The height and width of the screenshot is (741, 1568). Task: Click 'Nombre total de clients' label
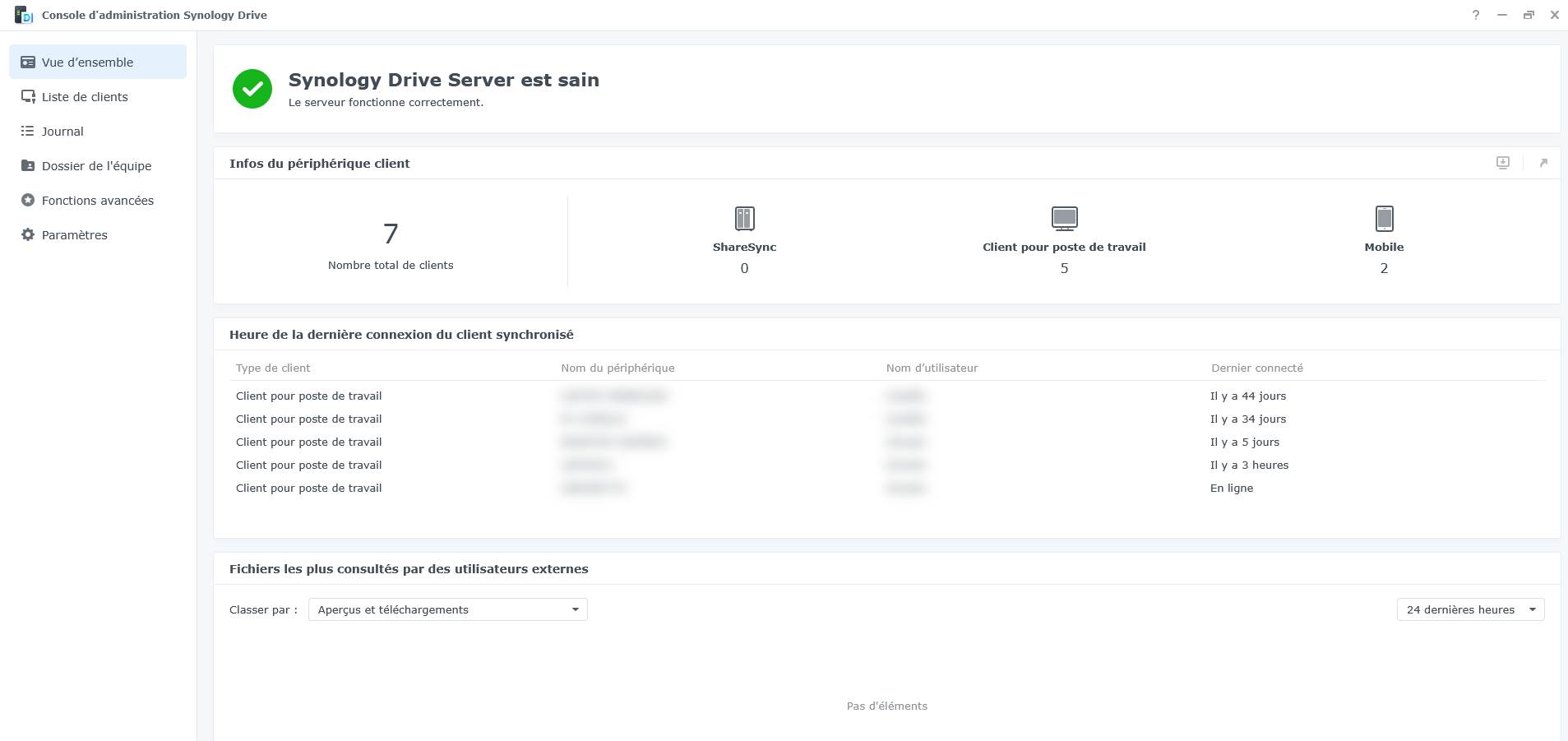pyautogui.click(x=391, y=265)
